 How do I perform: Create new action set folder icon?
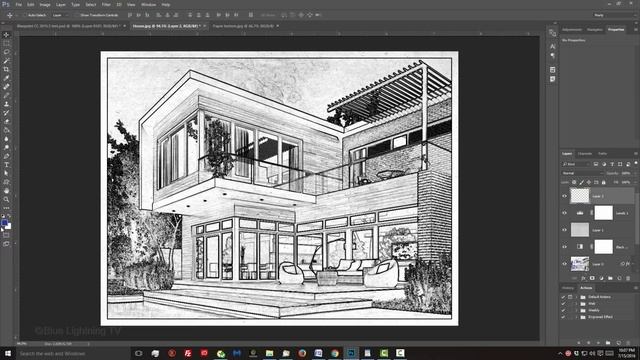[608, 343]
